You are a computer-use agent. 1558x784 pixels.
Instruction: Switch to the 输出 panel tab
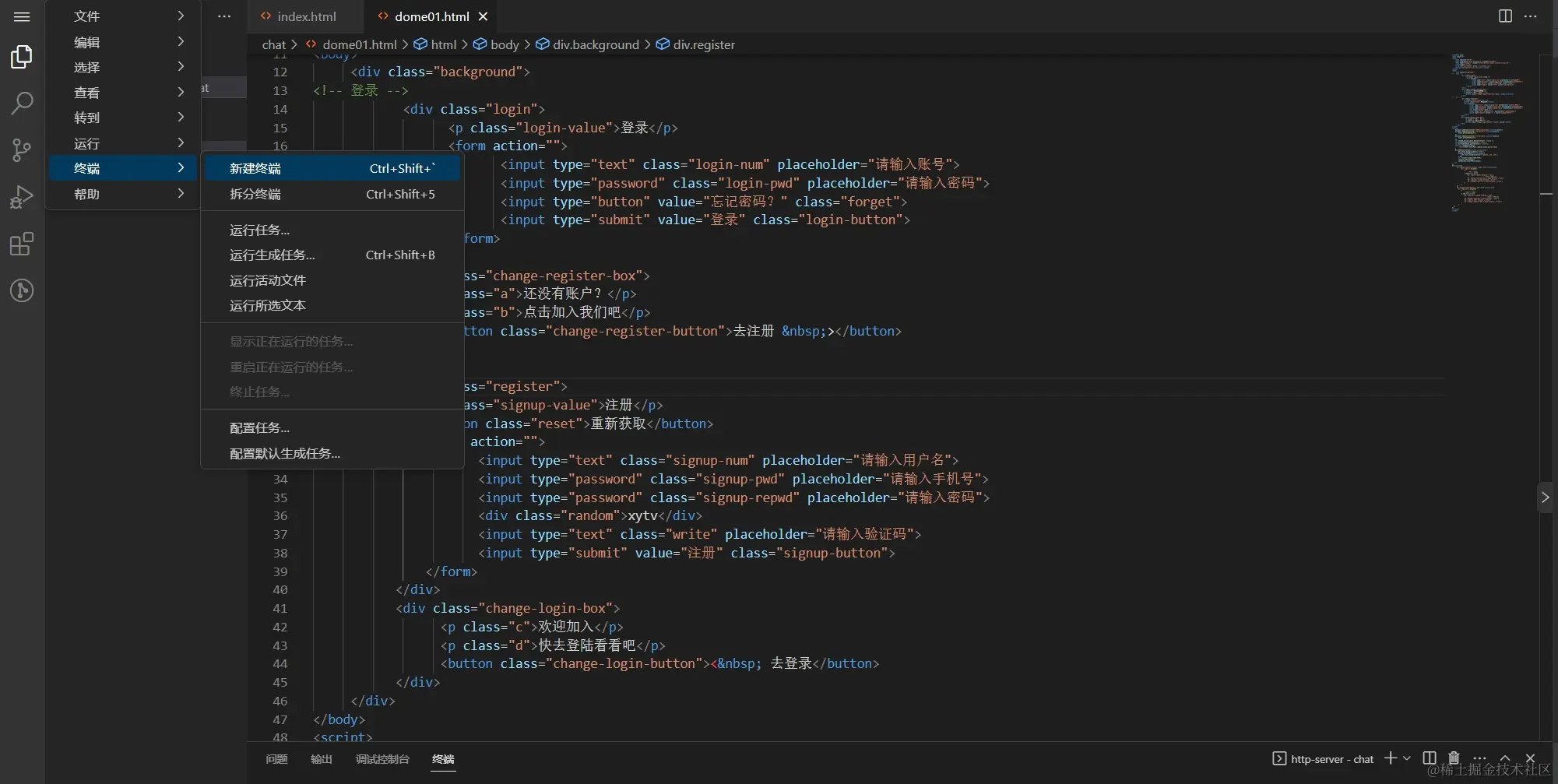point(322,759)
